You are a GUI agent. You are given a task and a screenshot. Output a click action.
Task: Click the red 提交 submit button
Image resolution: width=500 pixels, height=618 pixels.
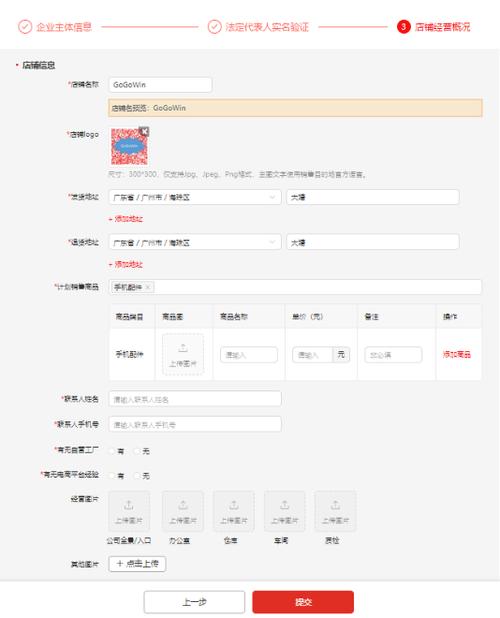[x=303, y=602]
